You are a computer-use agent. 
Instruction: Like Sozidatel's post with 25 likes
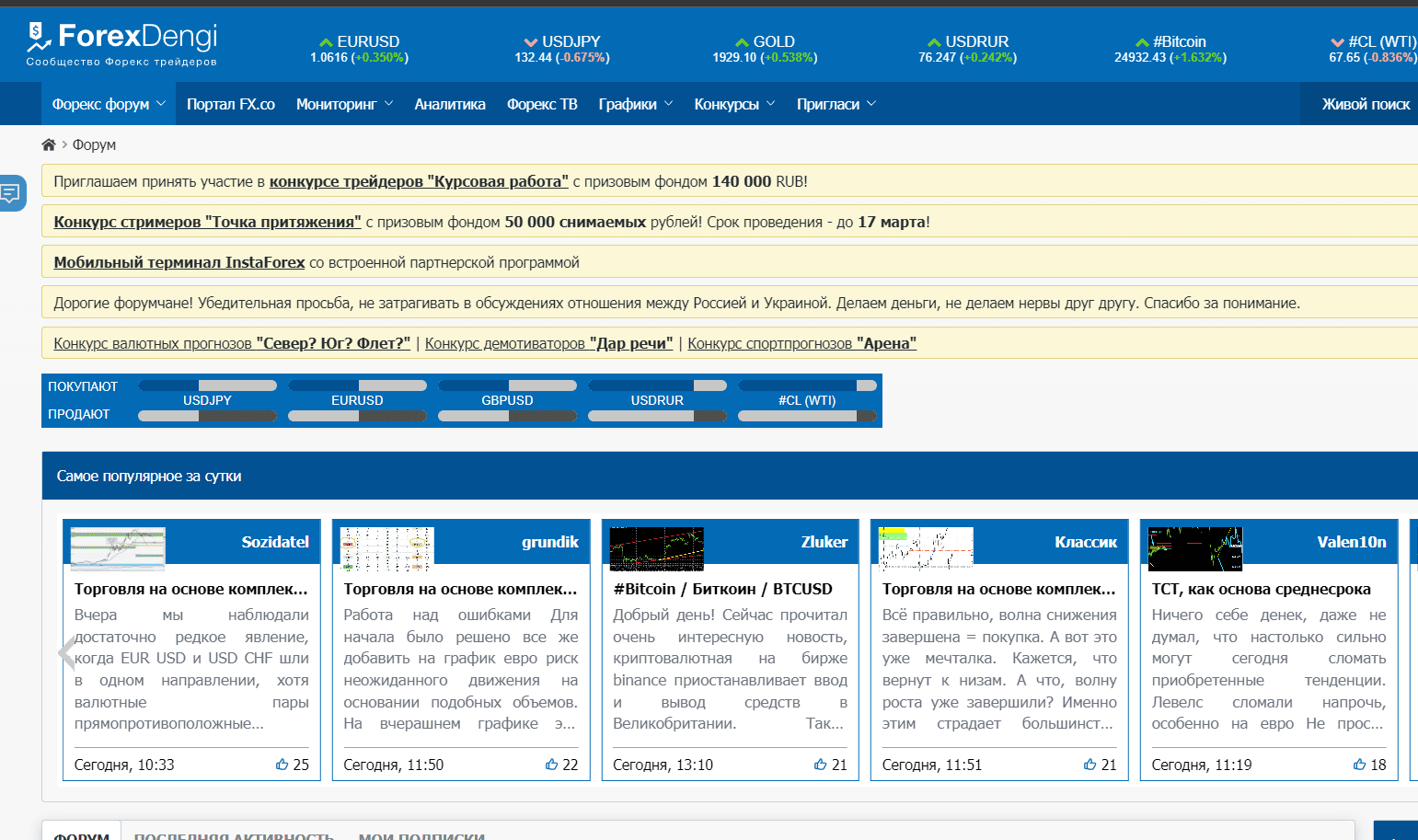[x=282, y=765]
